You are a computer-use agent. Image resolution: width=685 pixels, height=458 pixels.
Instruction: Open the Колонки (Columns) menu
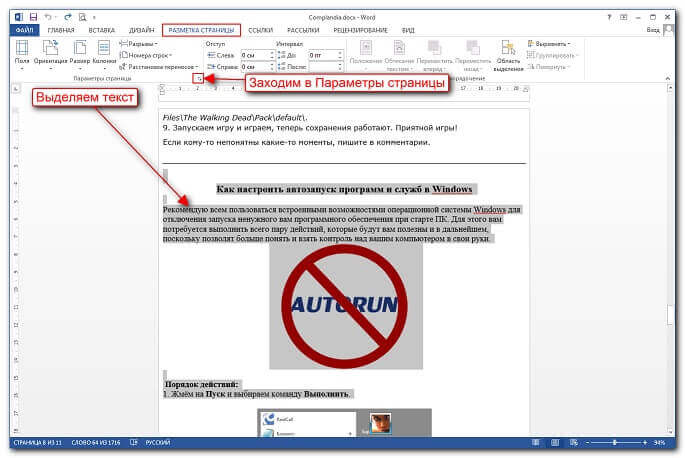[104, 54]
